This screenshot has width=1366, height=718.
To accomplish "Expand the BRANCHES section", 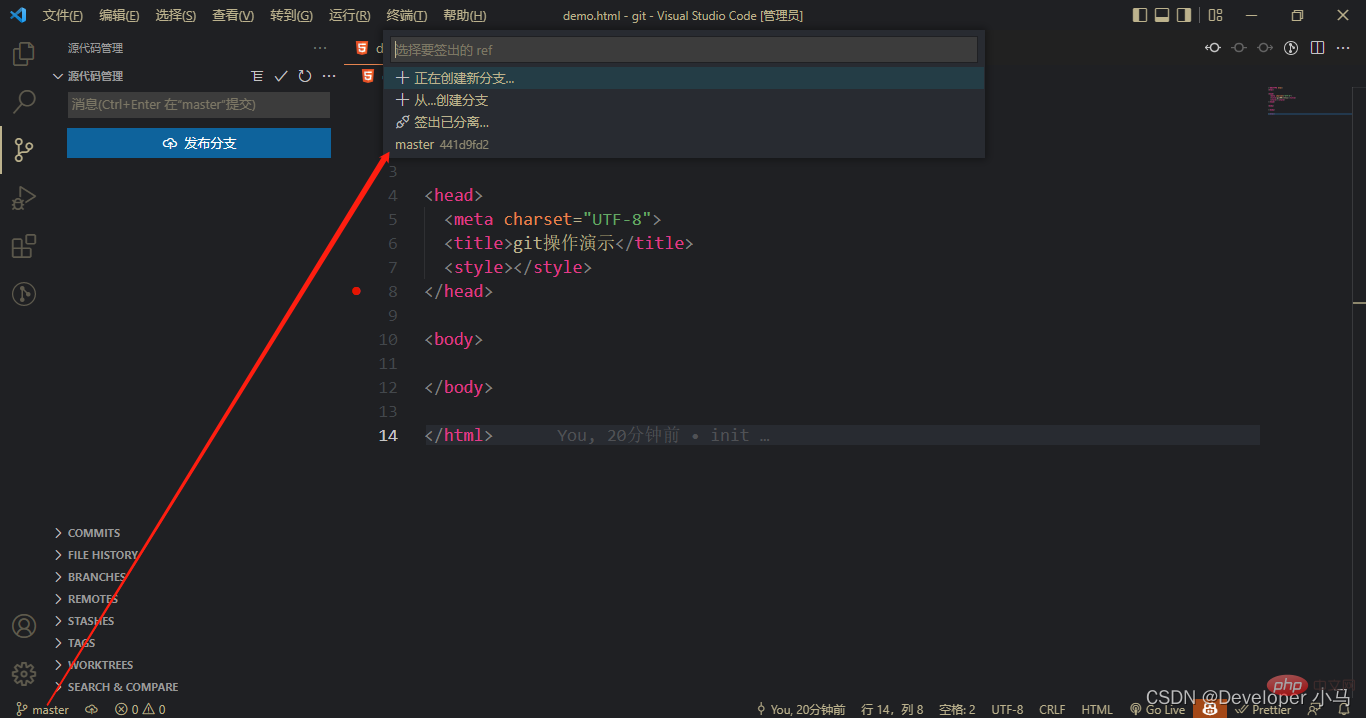I will coord(96,577).
